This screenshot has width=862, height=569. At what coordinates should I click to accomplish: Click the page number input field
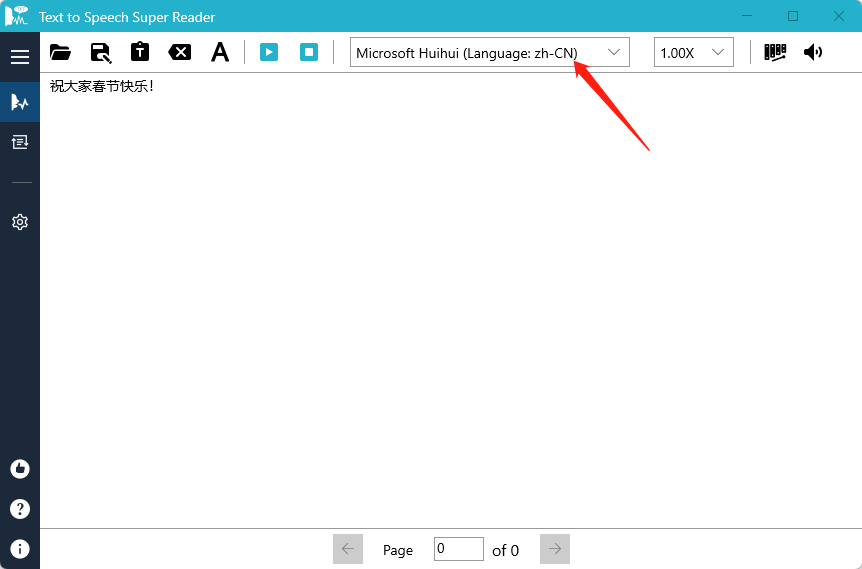[x=458, y=549]
